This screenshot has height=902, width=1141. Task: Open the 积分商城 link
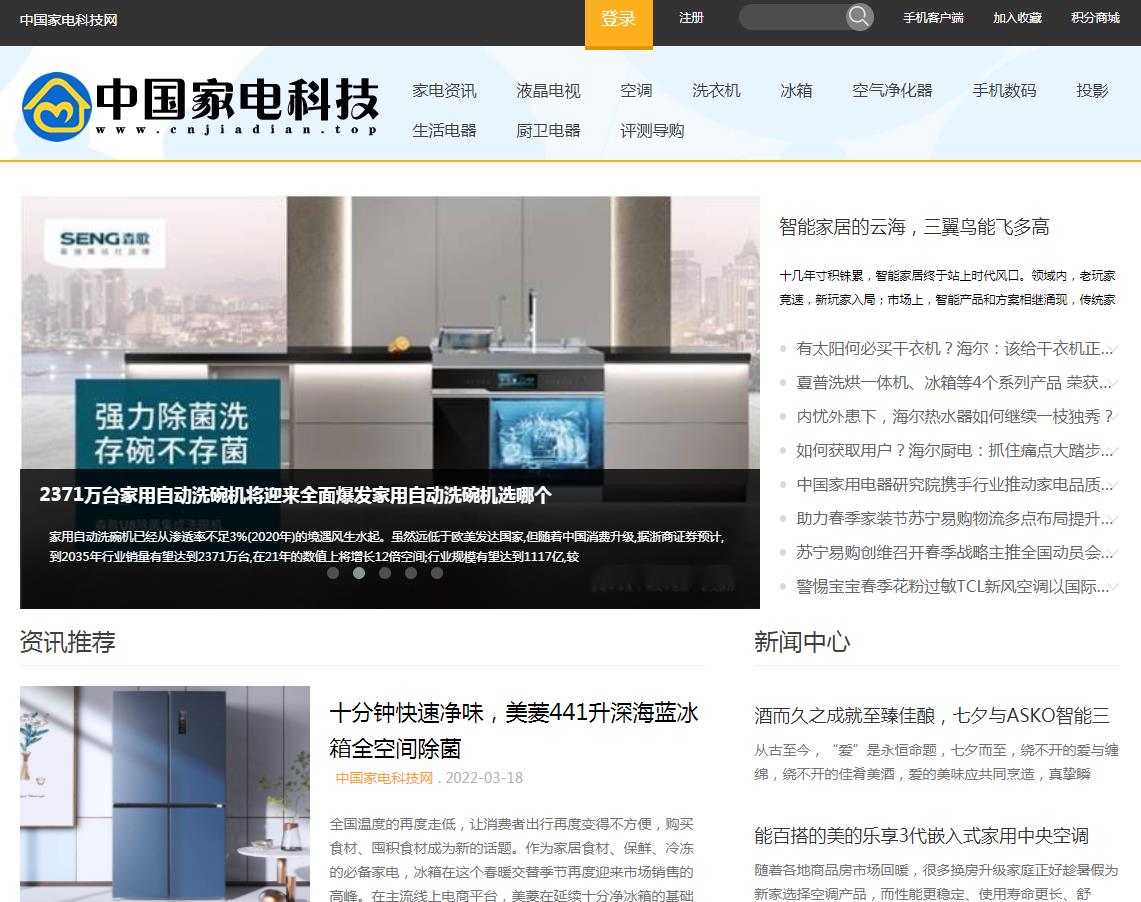point(1095,17)
